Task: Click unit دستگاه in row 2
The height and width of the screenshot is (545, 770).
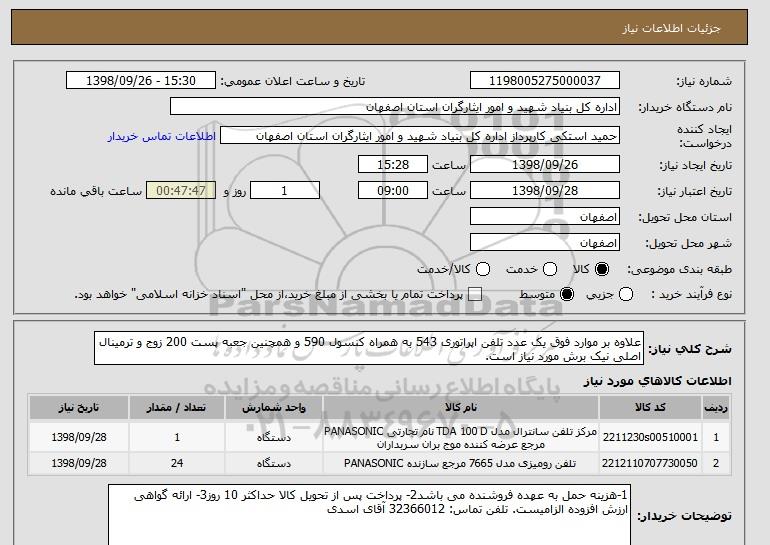Action: tap(274, 463)
